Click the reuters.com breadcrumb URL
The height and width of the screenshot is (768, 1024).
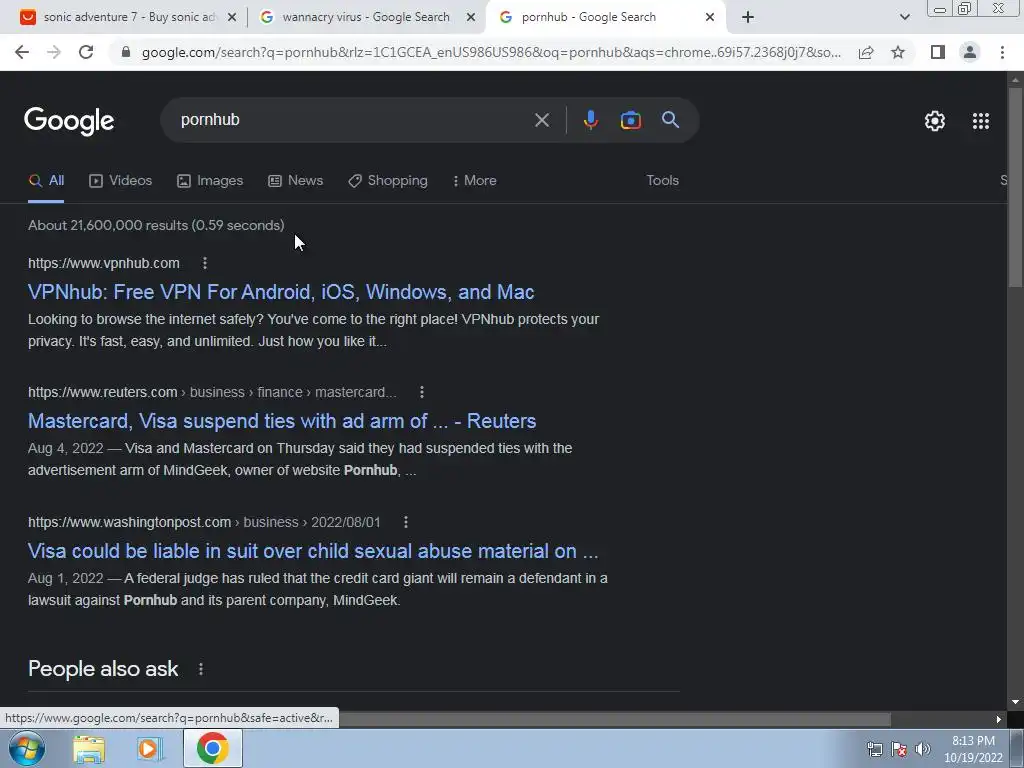click(x=212, y=392)
